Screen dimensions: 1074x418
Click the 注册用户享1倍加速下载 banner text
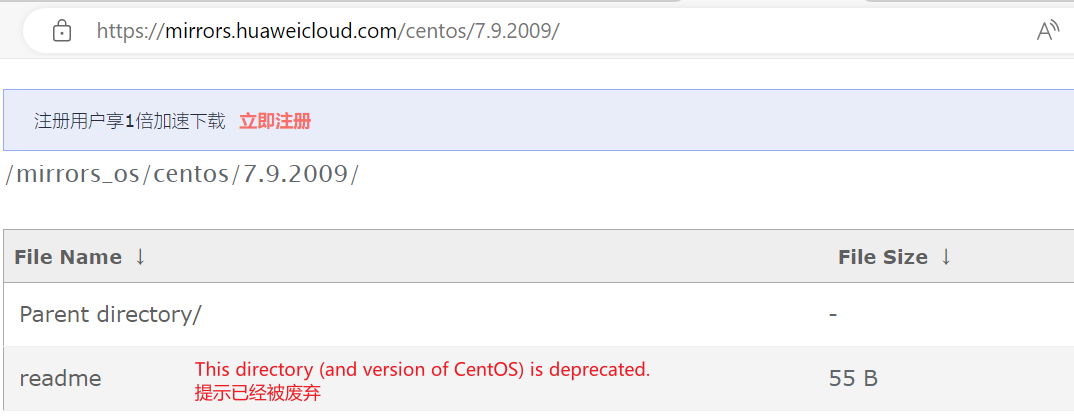pyautogui.click(x=130, y=121)
